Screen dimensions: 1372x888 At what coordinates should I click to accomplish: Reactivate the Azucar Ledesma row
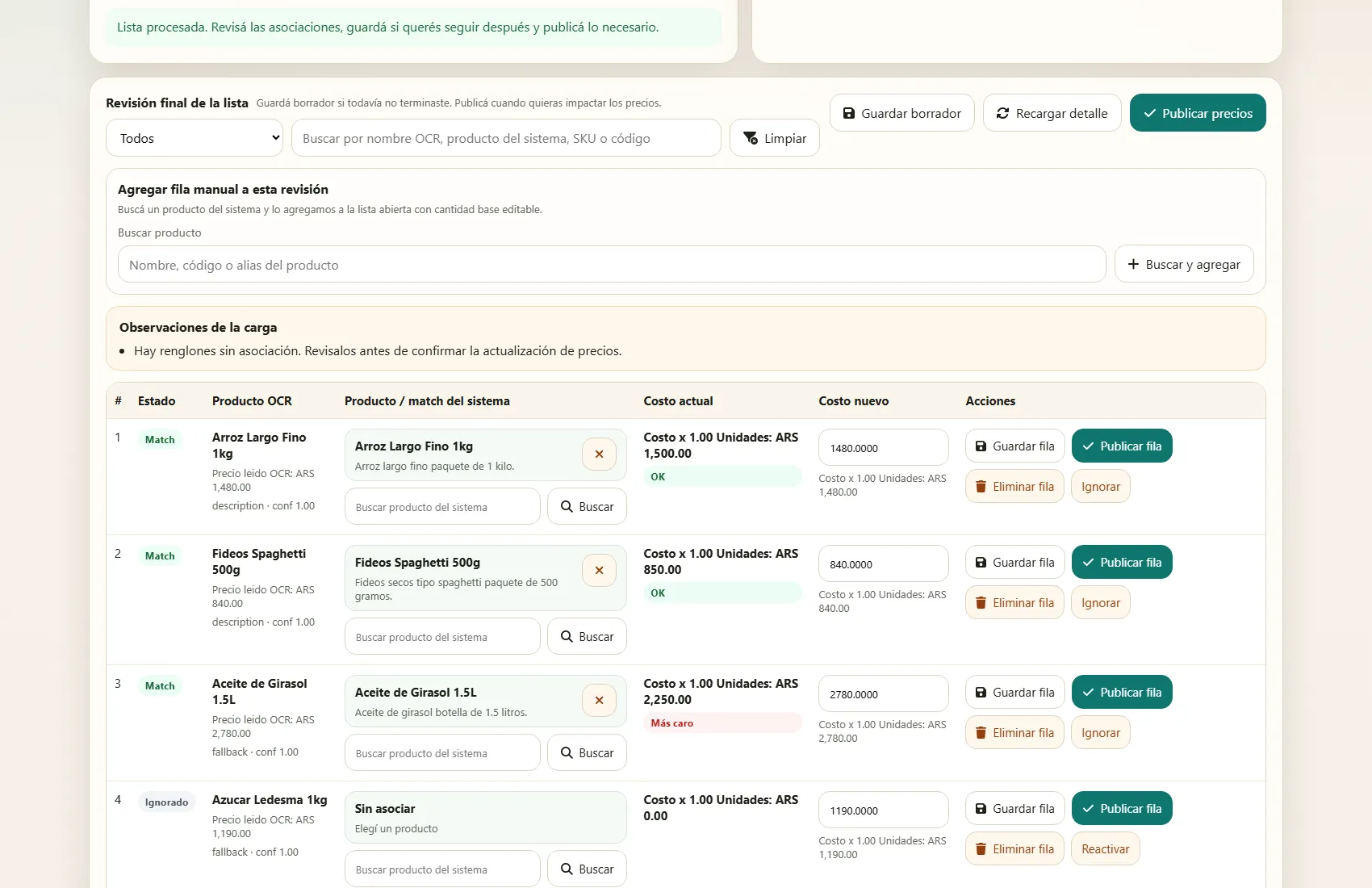[1106, 849]
